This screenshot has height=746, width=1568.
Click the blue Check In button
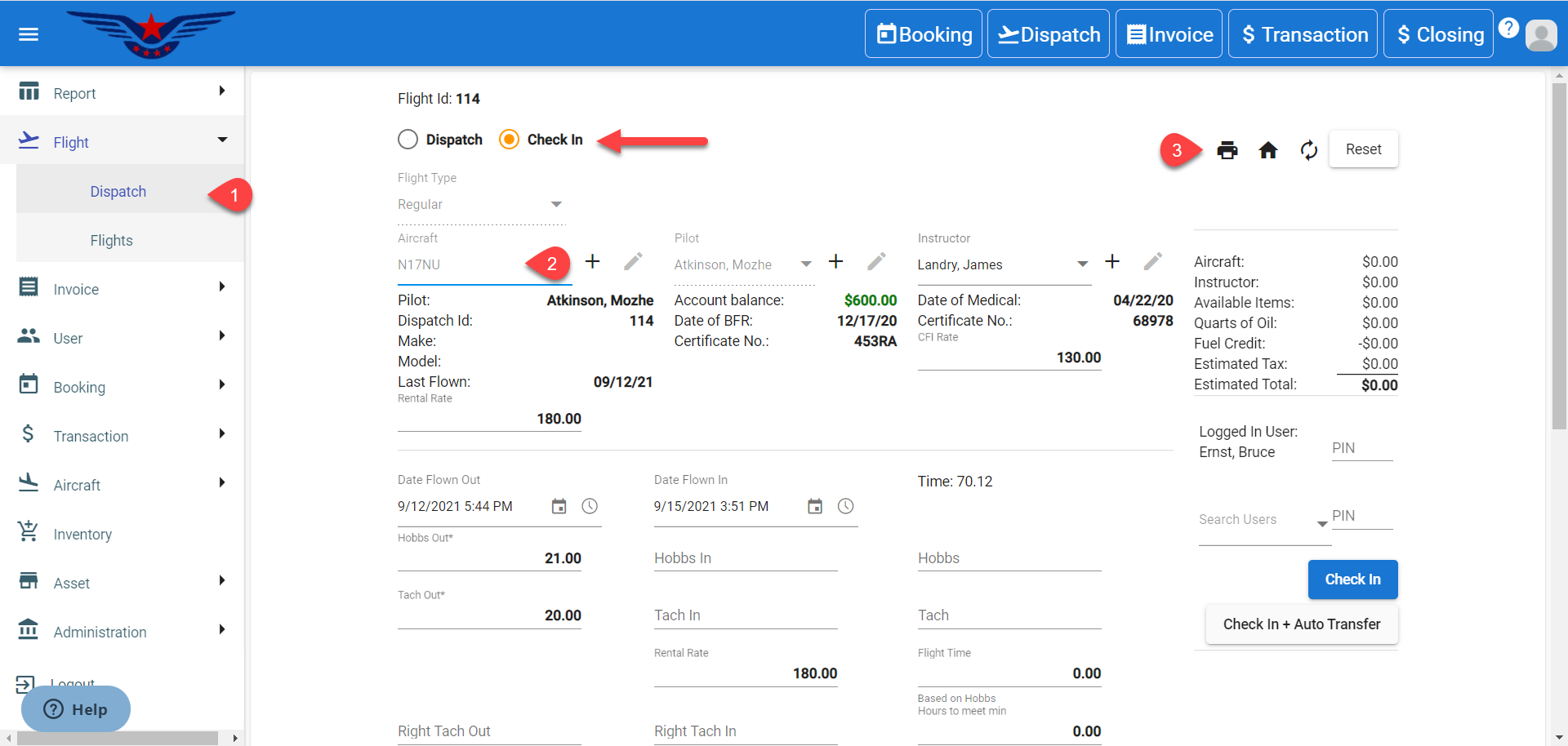[1352, 579]
